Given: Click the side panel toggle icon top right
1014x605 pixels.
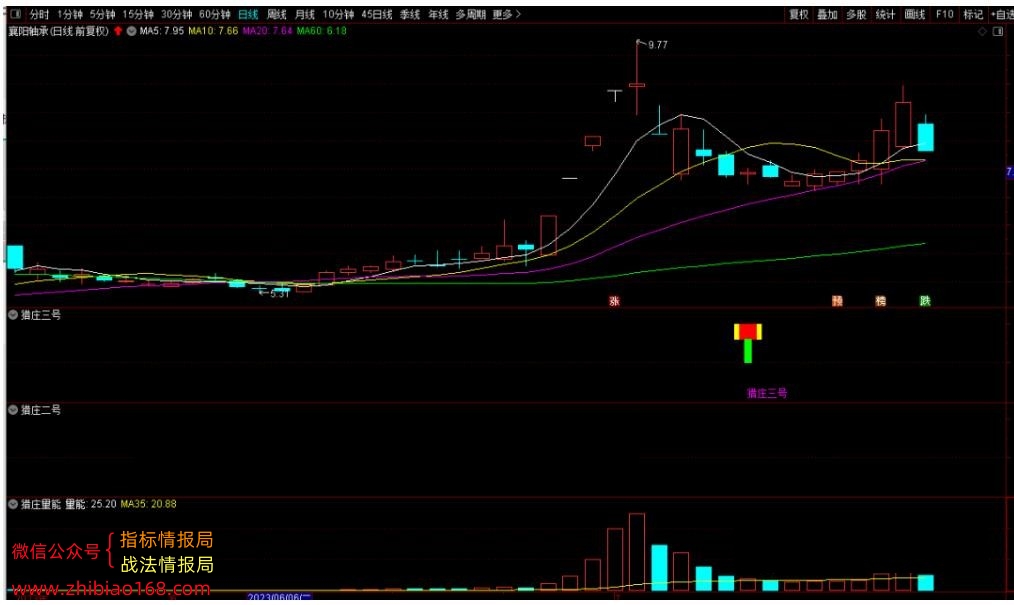Looking at the screenshot, I should [998, 31].
